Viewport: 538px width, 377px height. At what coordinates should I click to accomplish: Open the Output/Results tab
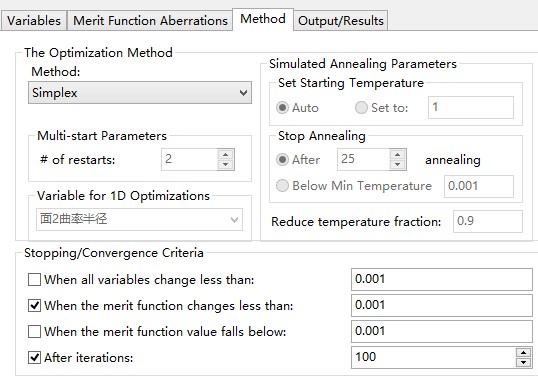point(341,21)
